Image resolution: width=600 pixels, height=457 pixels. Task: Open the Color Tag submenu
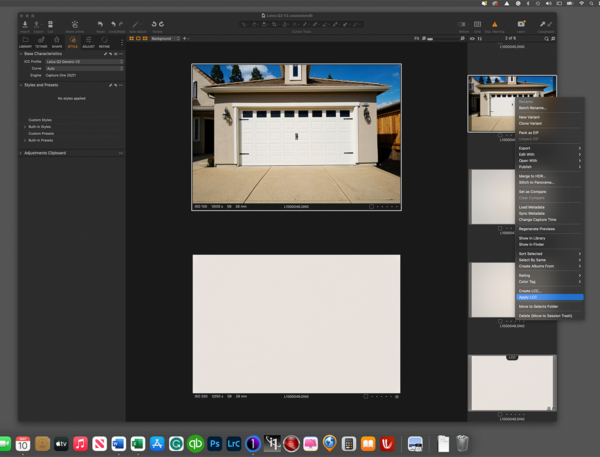(549, 281)
